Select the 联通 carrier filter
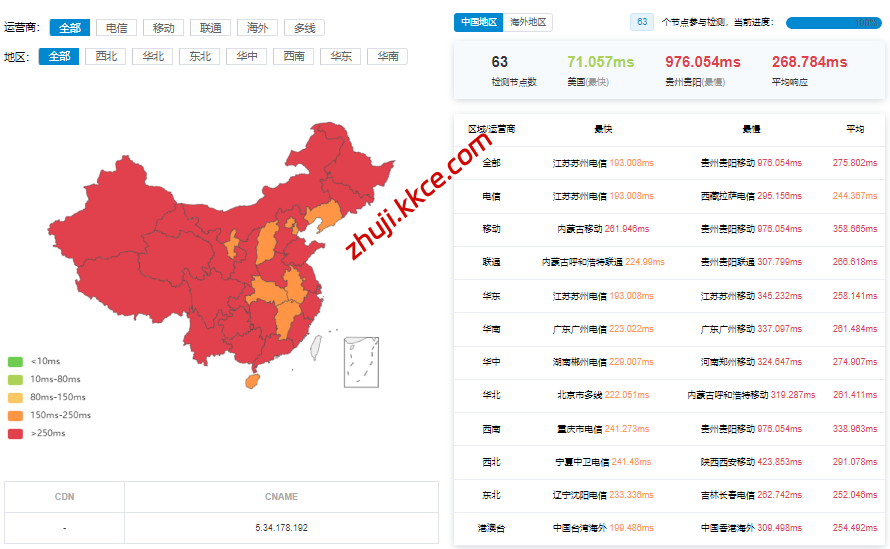 (210, 28)
